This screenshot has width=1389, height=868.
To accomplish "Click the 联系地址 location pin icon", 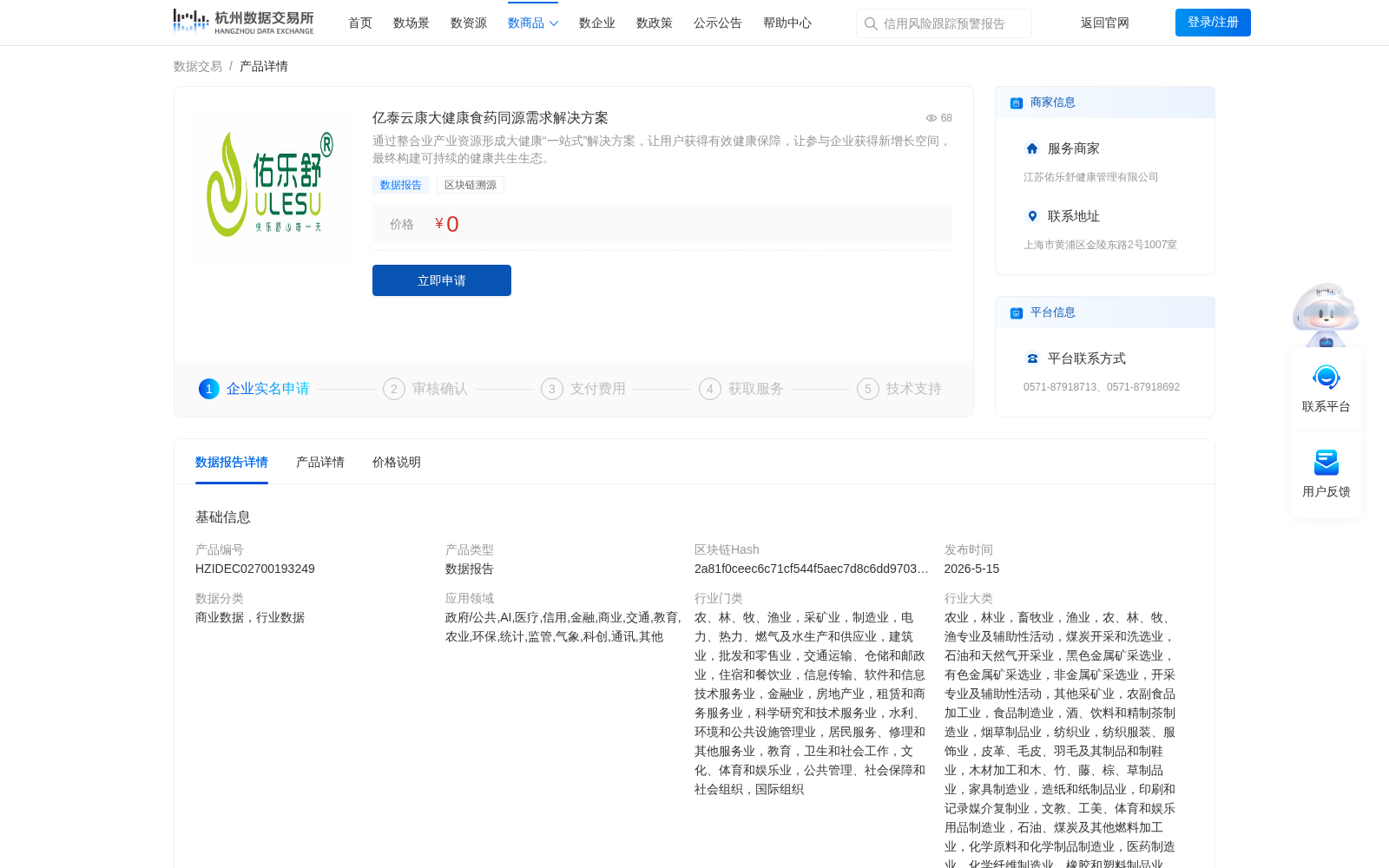I will [x=1032, y=216].
